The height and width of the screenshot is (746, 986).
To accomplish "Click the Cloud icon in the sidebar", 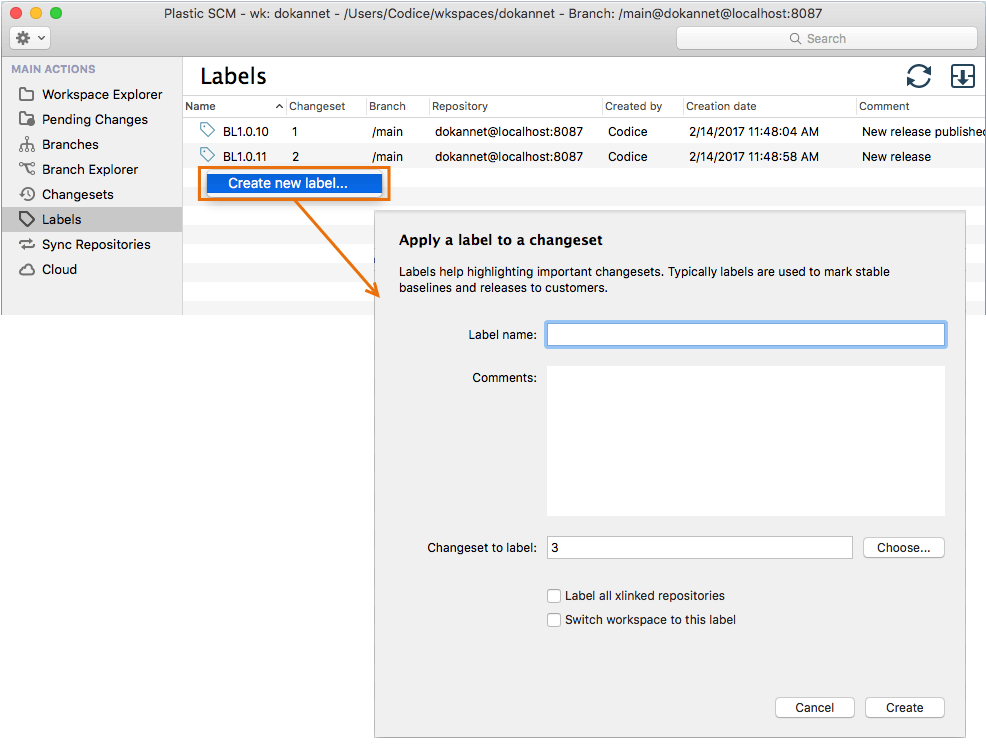I will click(x=26, y=270).
